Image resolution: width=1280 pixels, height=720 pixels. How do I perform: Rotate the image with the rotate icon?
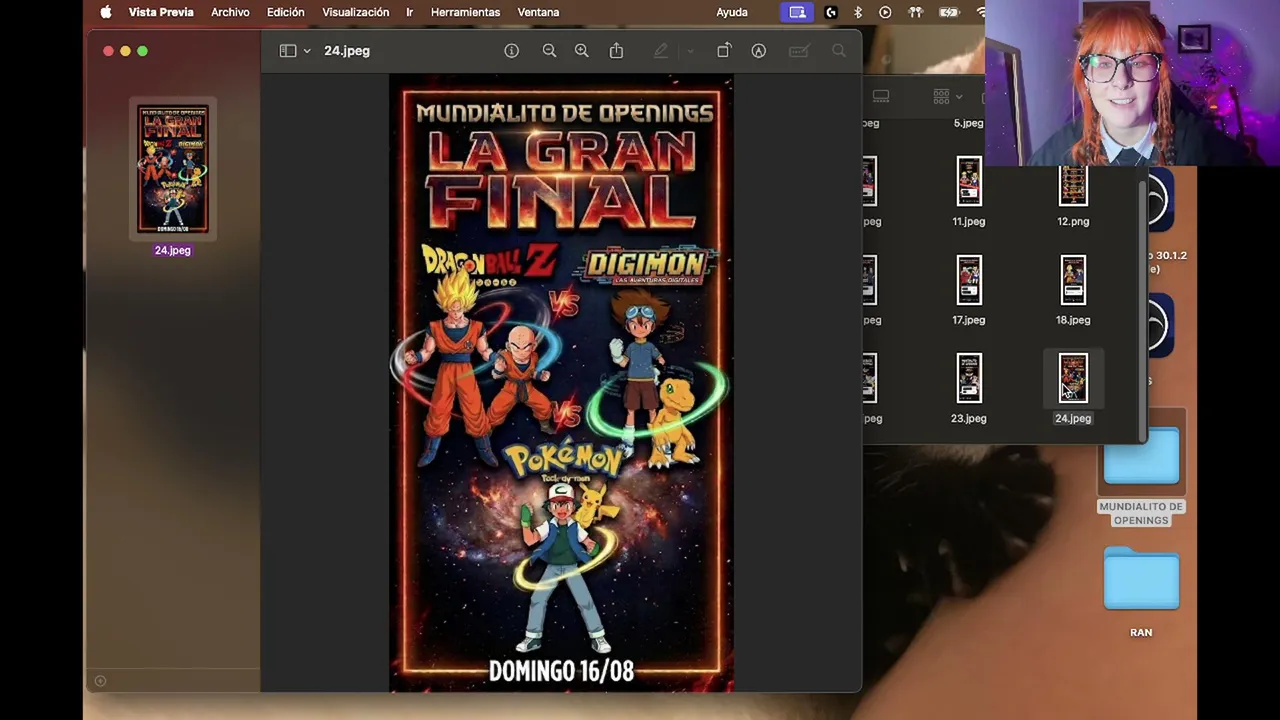724,51
